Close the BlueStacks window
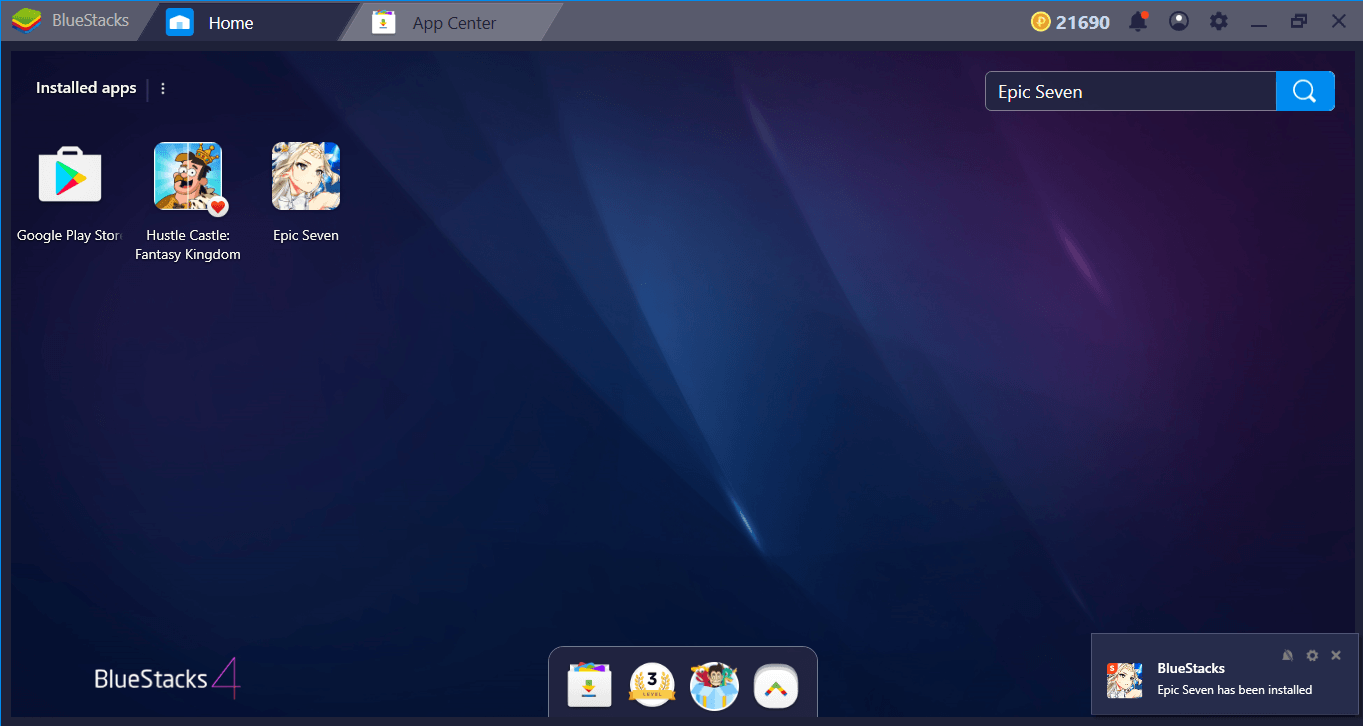The height and width of the screenshot is (726, 1363). pos(1338,21)
